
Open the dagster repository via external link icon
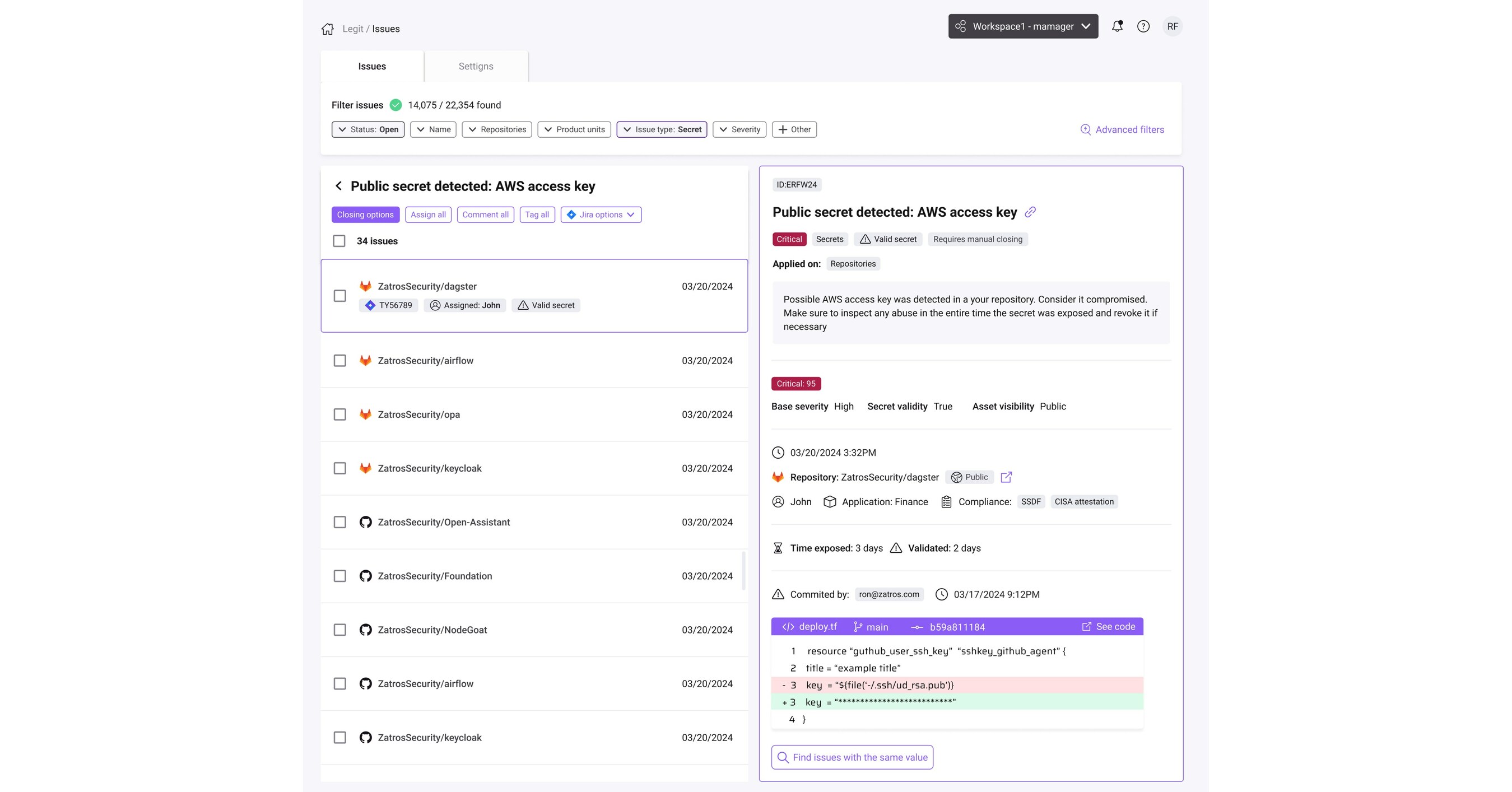pyautogui.click(x=1006, y=477)
